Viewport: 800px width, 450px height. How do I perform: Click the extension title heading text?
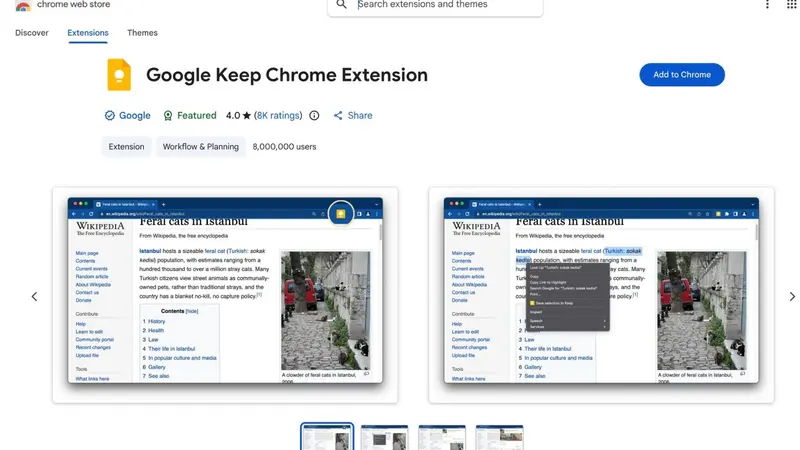[287, 75]
